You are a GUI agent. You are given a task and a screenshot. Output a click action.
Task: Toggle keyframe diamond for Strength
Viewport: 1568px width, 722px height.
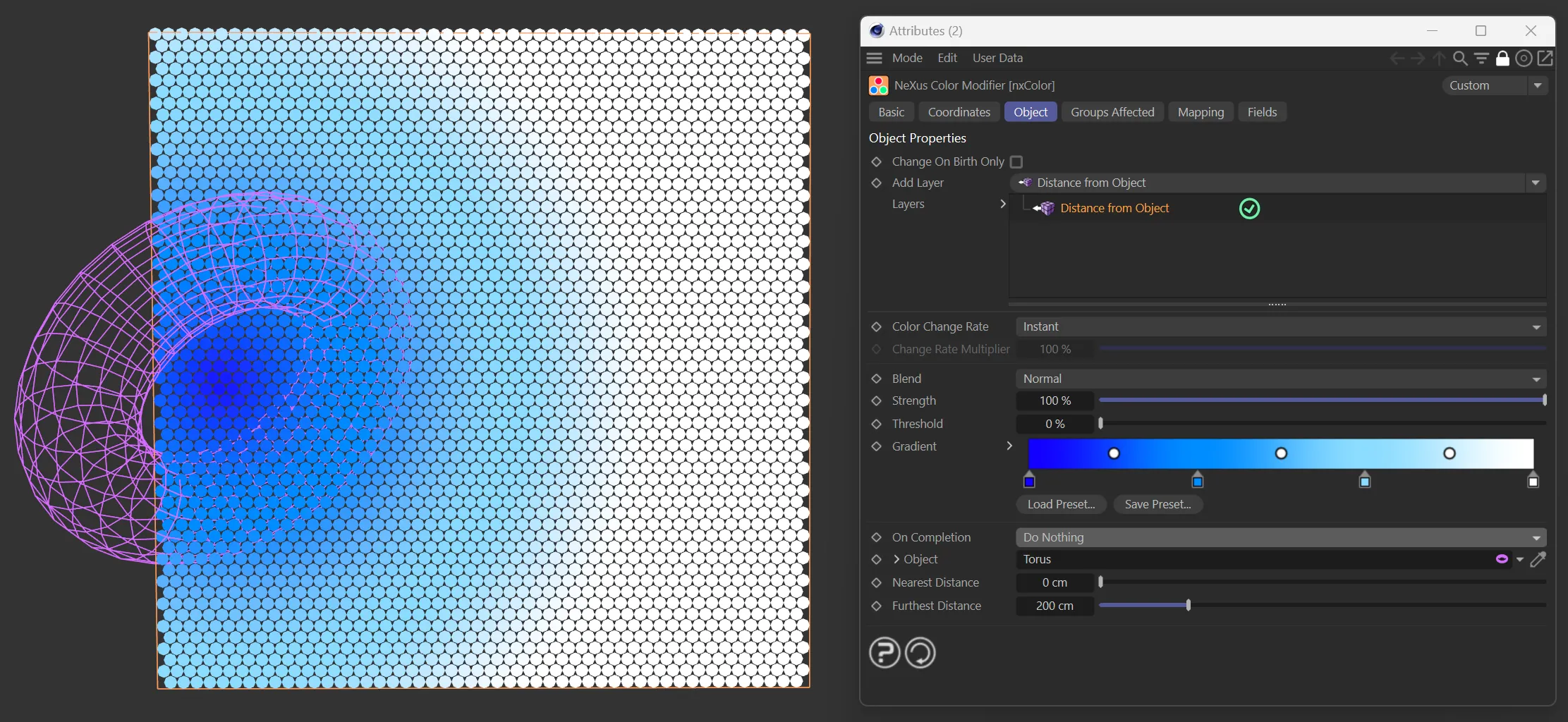tap(877, 400)
